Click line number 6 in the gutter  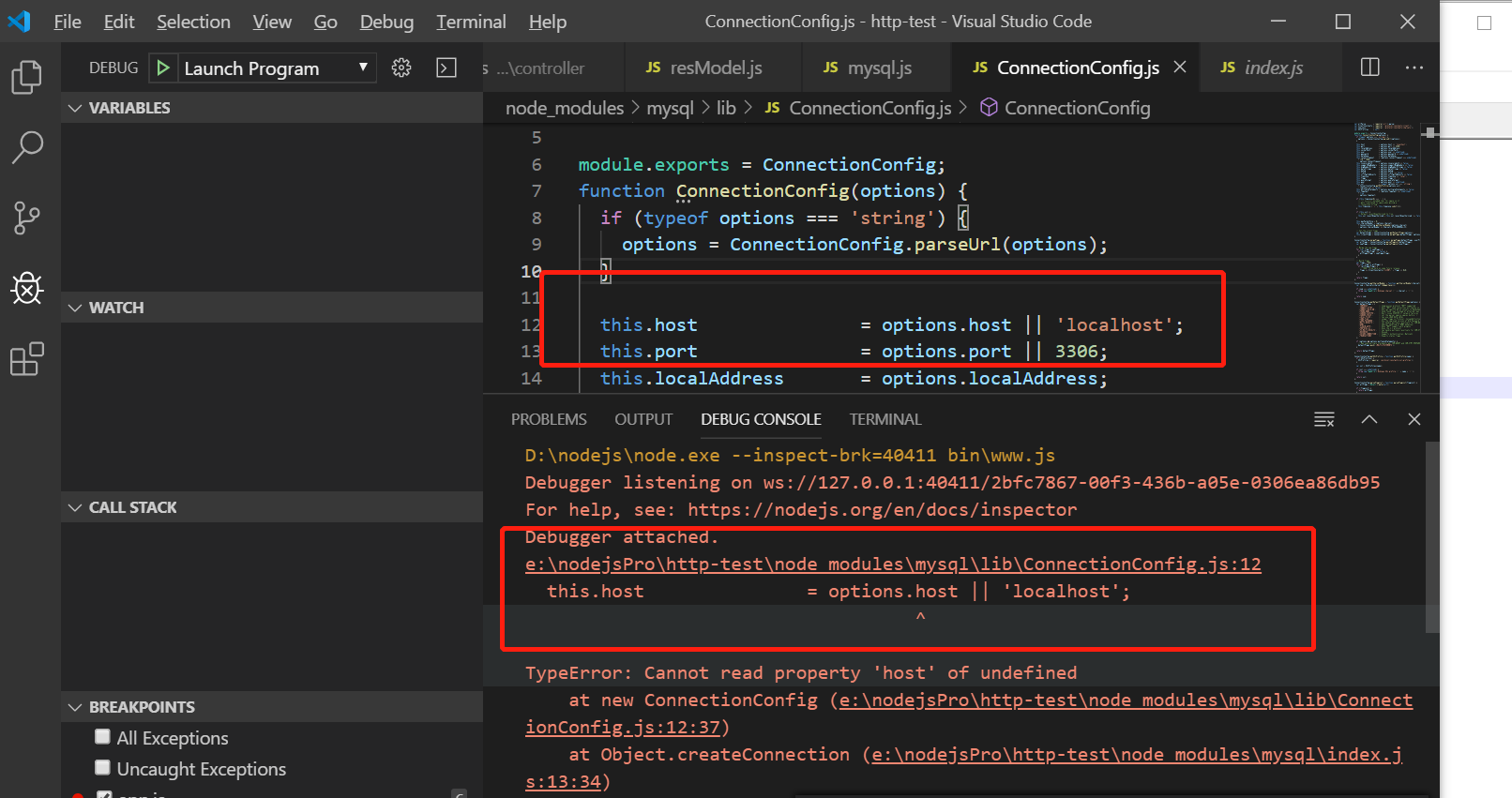[537, 164]
